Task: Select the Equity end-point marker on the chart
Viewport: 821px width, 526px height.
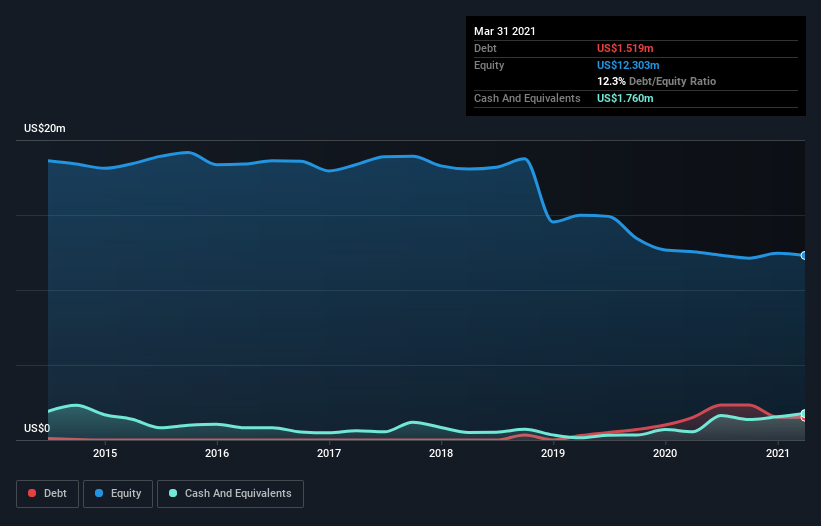Action: click(x=804, y=255)
